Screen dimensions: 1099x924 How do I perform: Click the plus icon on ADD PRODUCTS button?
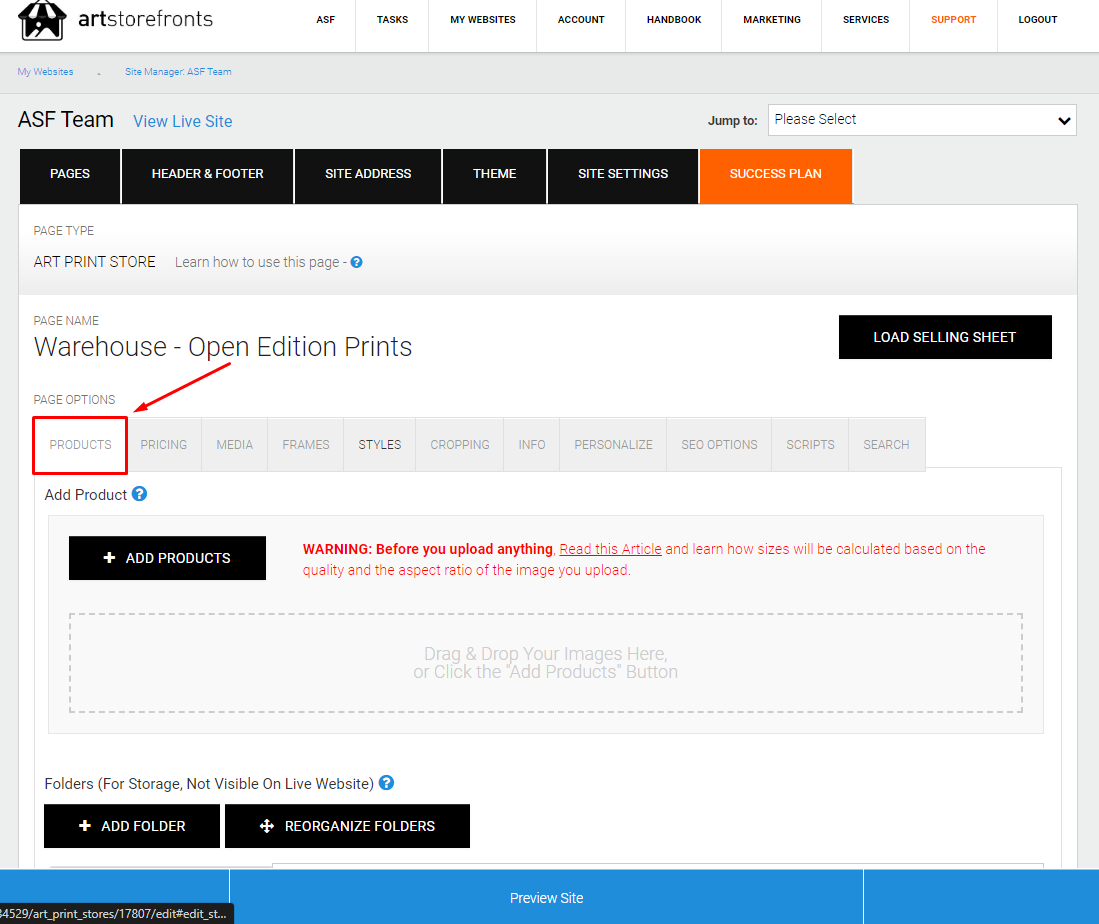pyautogui.click(x=110, y=557)
